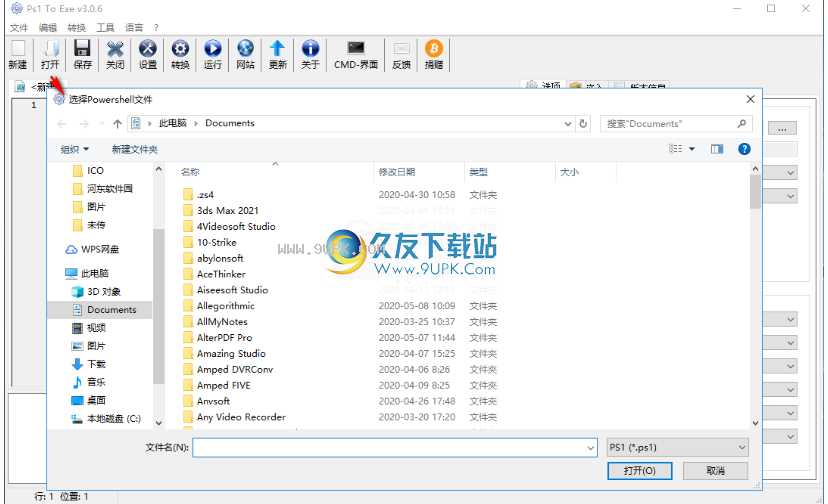Viewport: 828px width, 504px height.
Task: Open the 语言 menu
Action: click(134, 27)
